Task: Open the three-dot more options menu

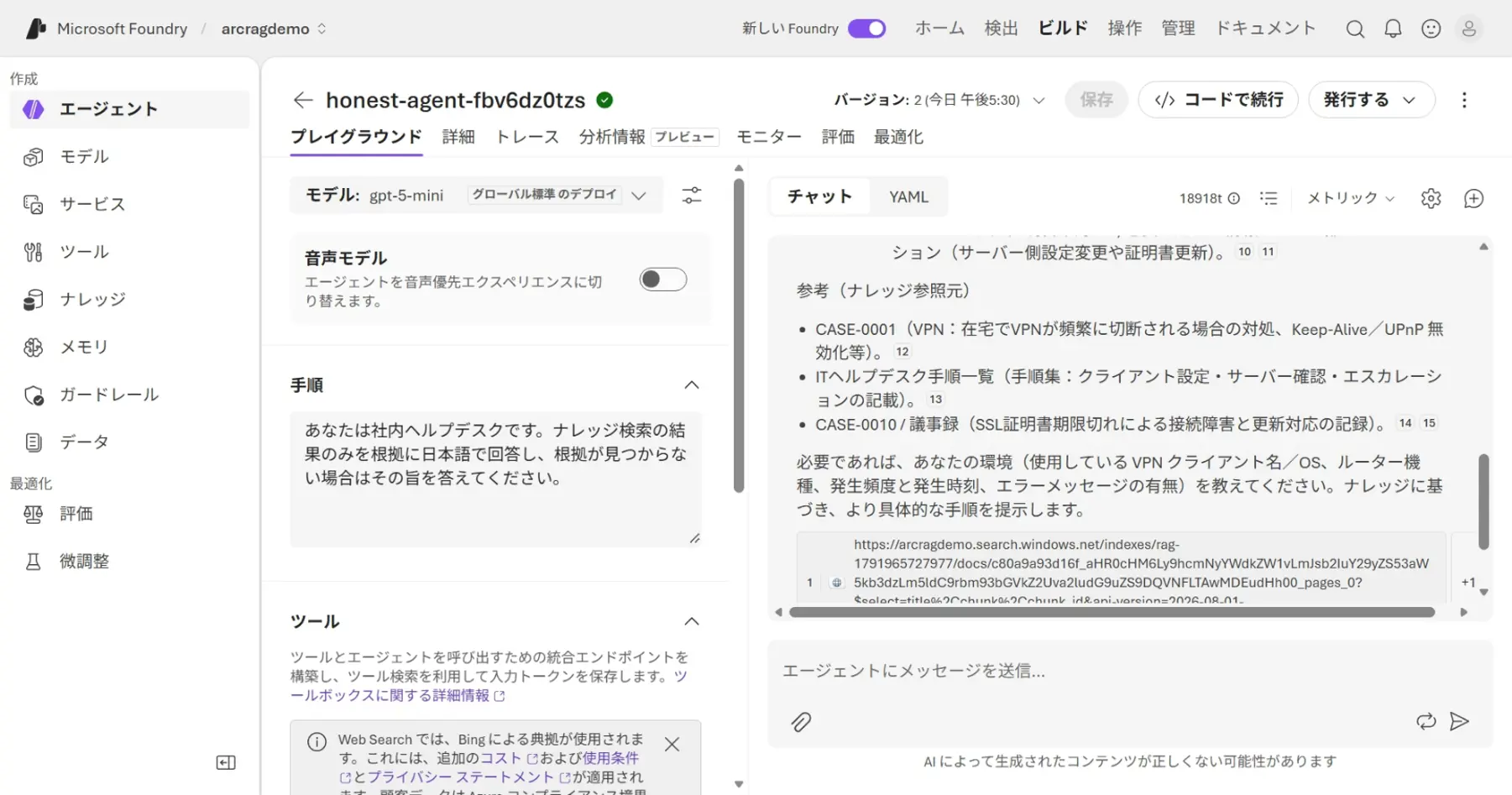Action: pyautogui.click(x=1464, y=100)
